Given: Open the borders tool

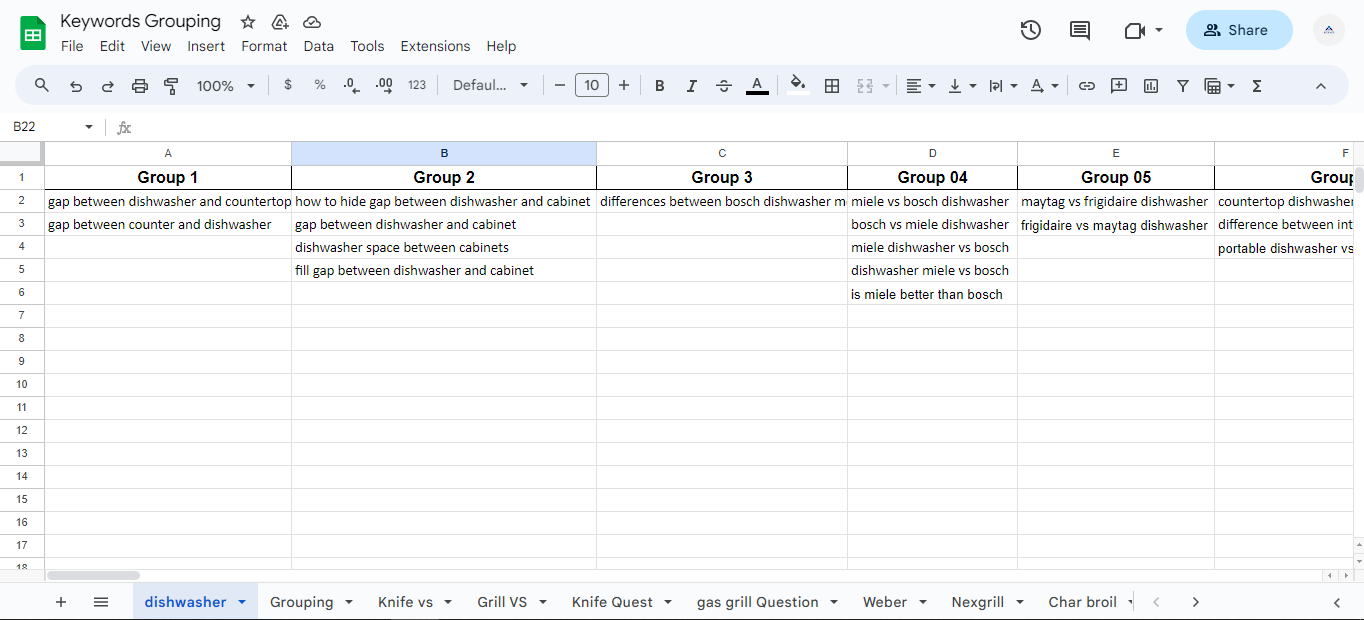Looking at the screenshot, I should pos(832,86).
